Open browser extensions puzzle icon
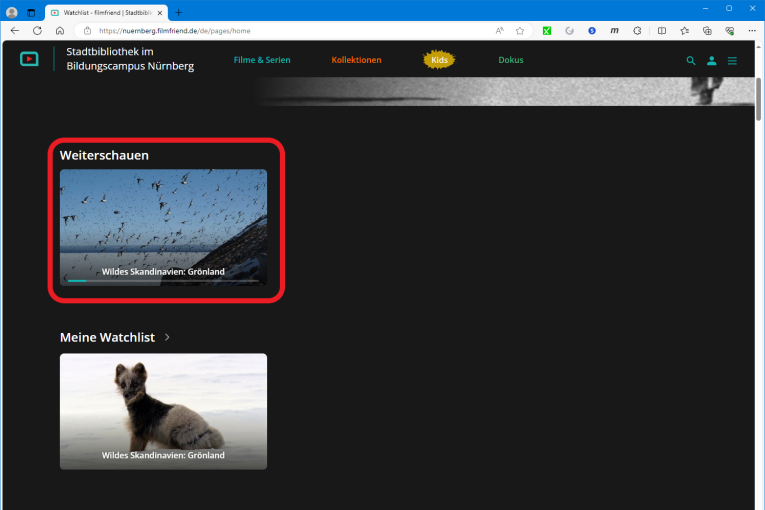 (637, 31)
